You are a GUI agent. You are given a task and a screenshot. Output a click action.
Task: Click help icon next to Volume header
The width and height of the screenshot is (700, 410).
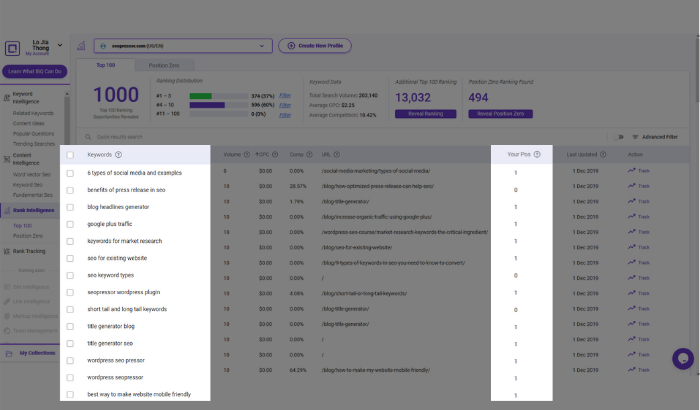click(x=247, y=155)
